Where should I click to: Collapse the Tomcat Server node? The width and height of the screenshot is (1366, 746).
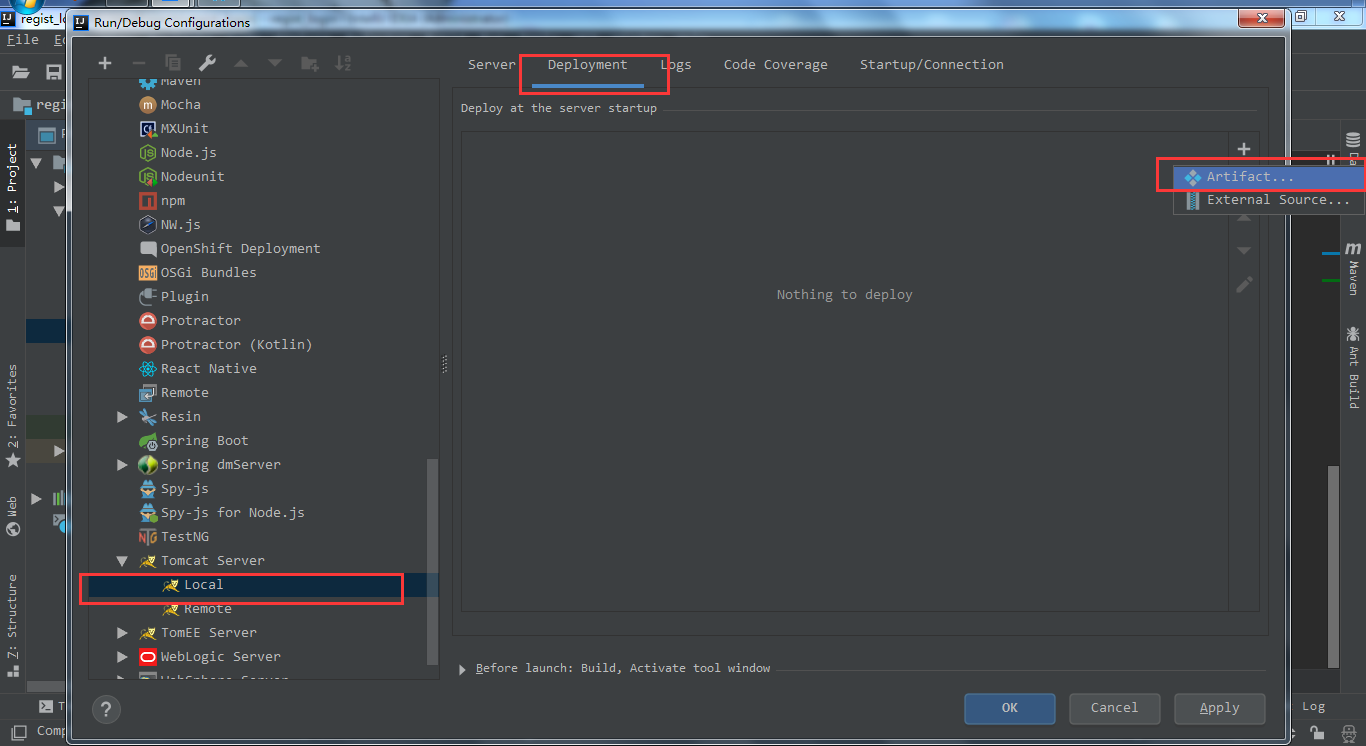tap(122, 561)
